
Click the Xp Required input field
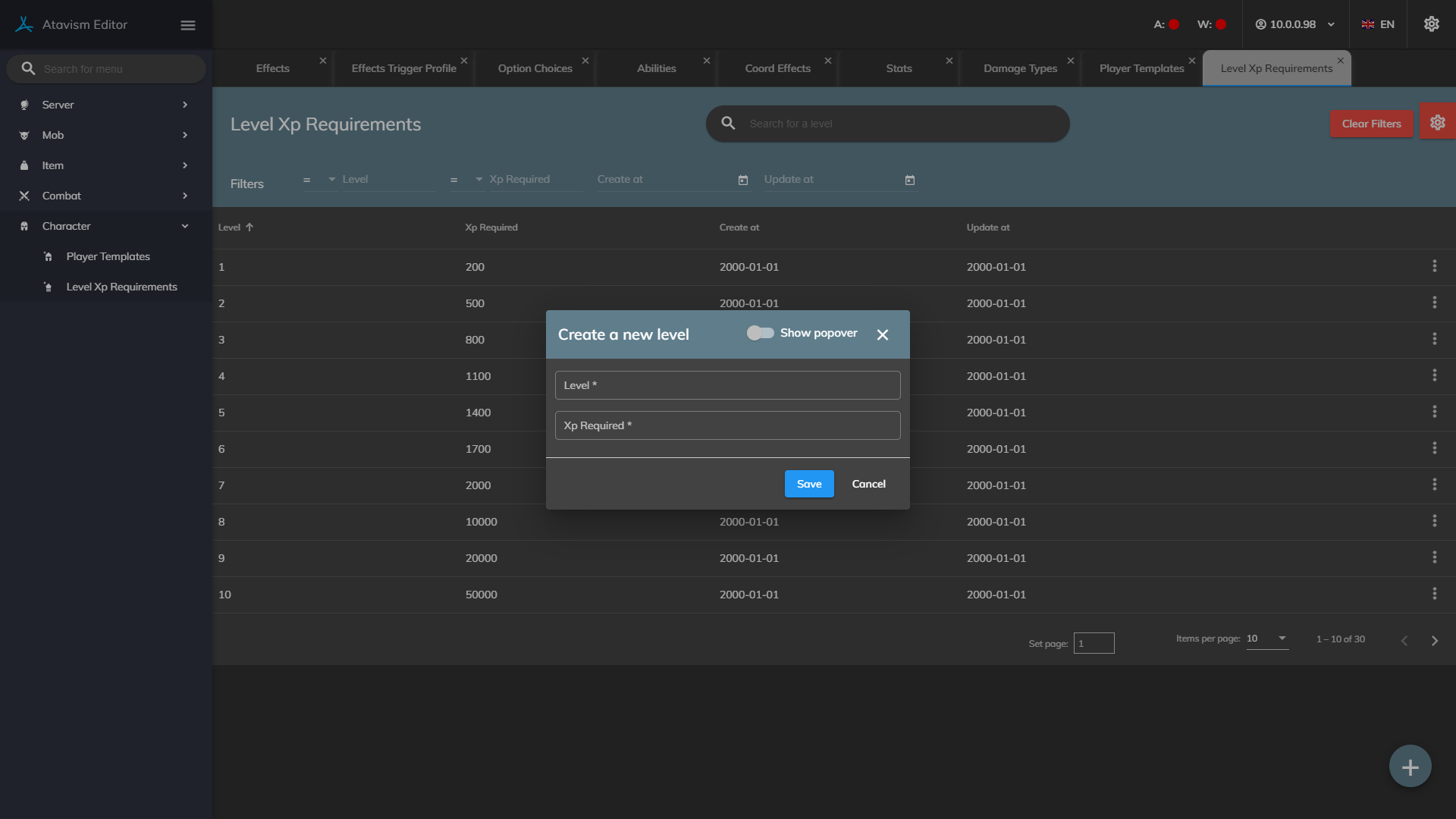click(x=727, y=425)
